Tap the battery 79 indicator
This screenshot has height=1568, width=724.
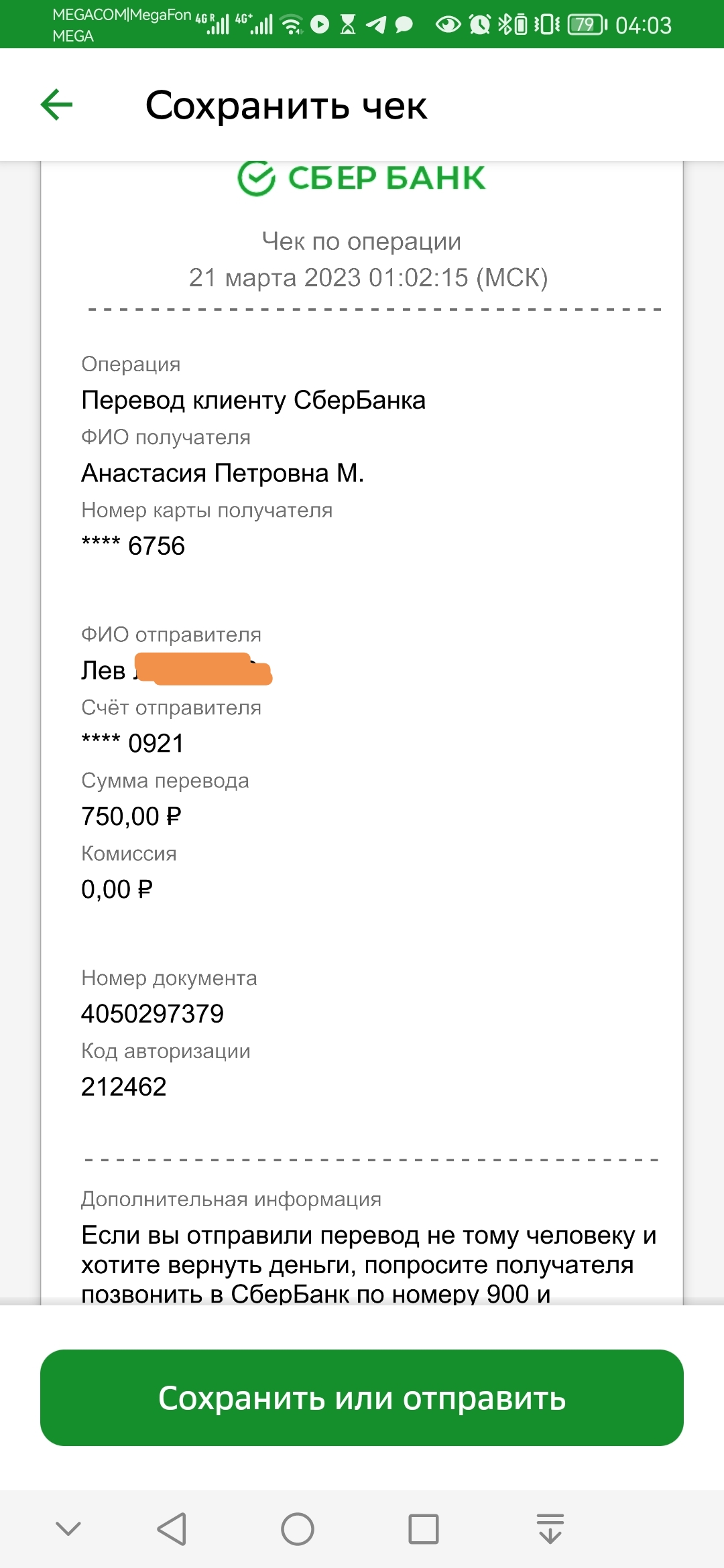tap(587, 25)
